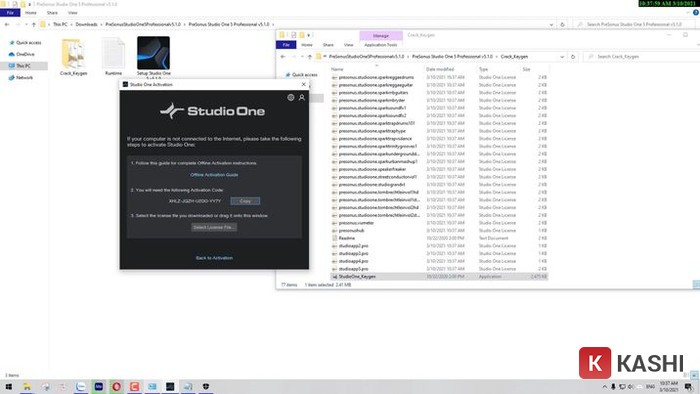Click Back arrow in Crack_Keygen window
Viewport: 700px width, 394px height.
tap(283, 57)
